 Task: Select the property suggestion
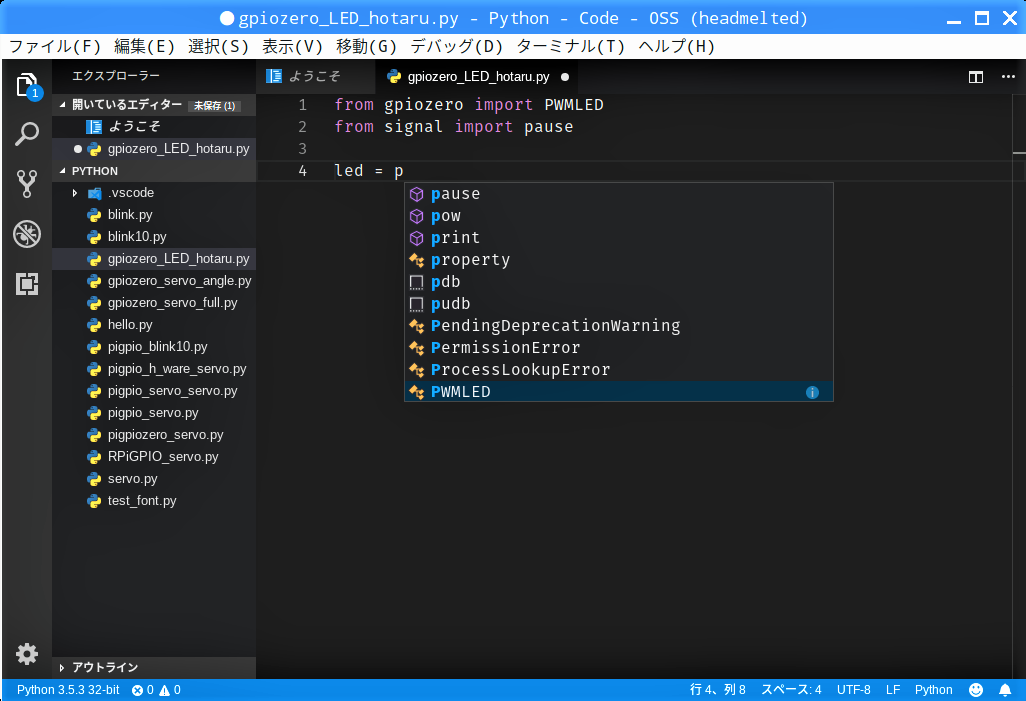point(618,260)
